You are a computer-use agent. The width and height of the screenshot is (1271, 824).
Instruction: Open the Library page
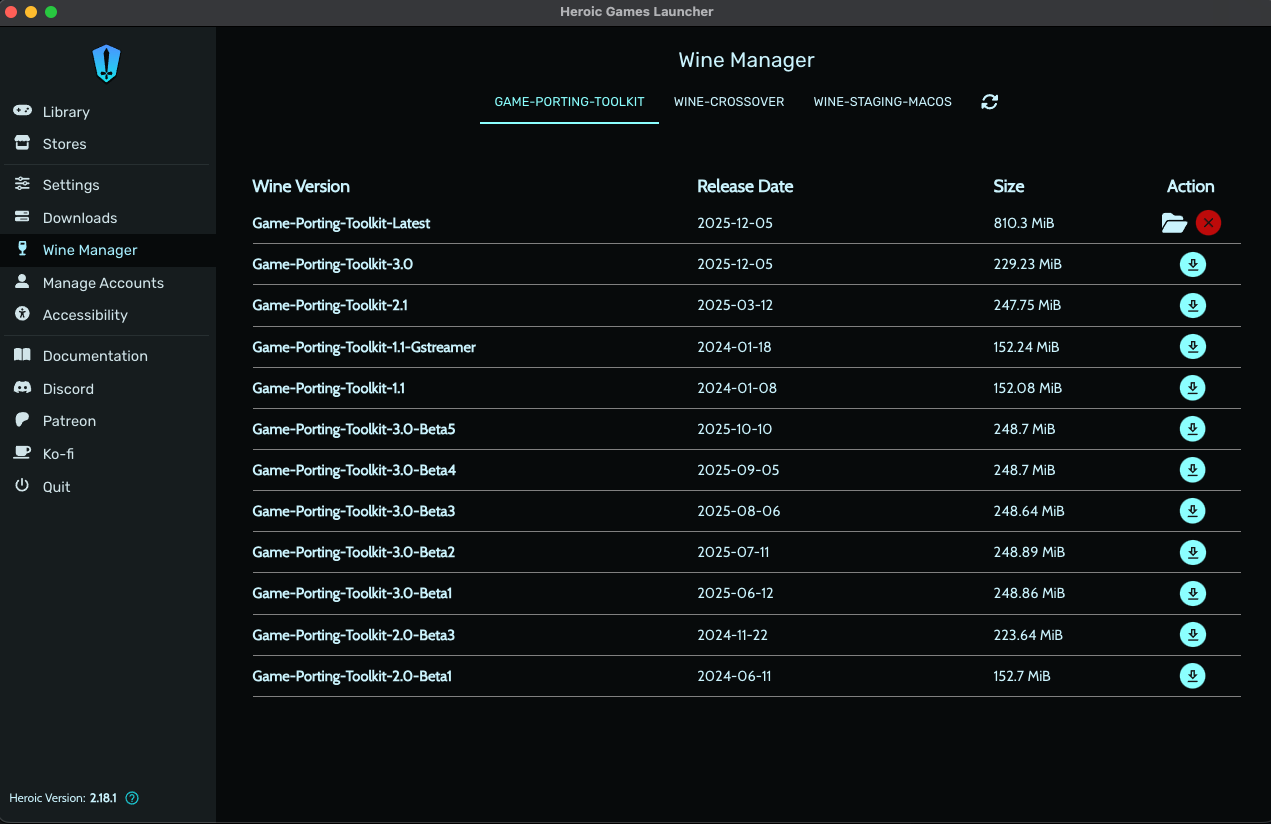point(108,111)
